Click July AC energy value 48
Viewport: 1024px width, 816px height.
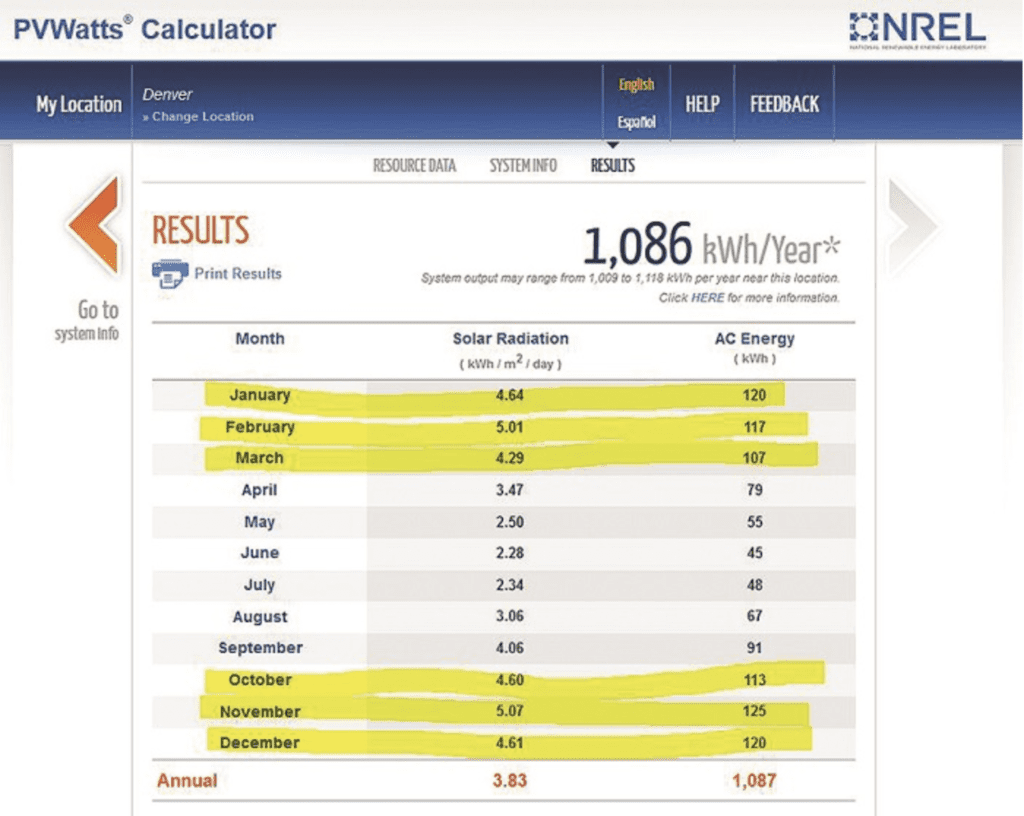(x=755, y=585)
